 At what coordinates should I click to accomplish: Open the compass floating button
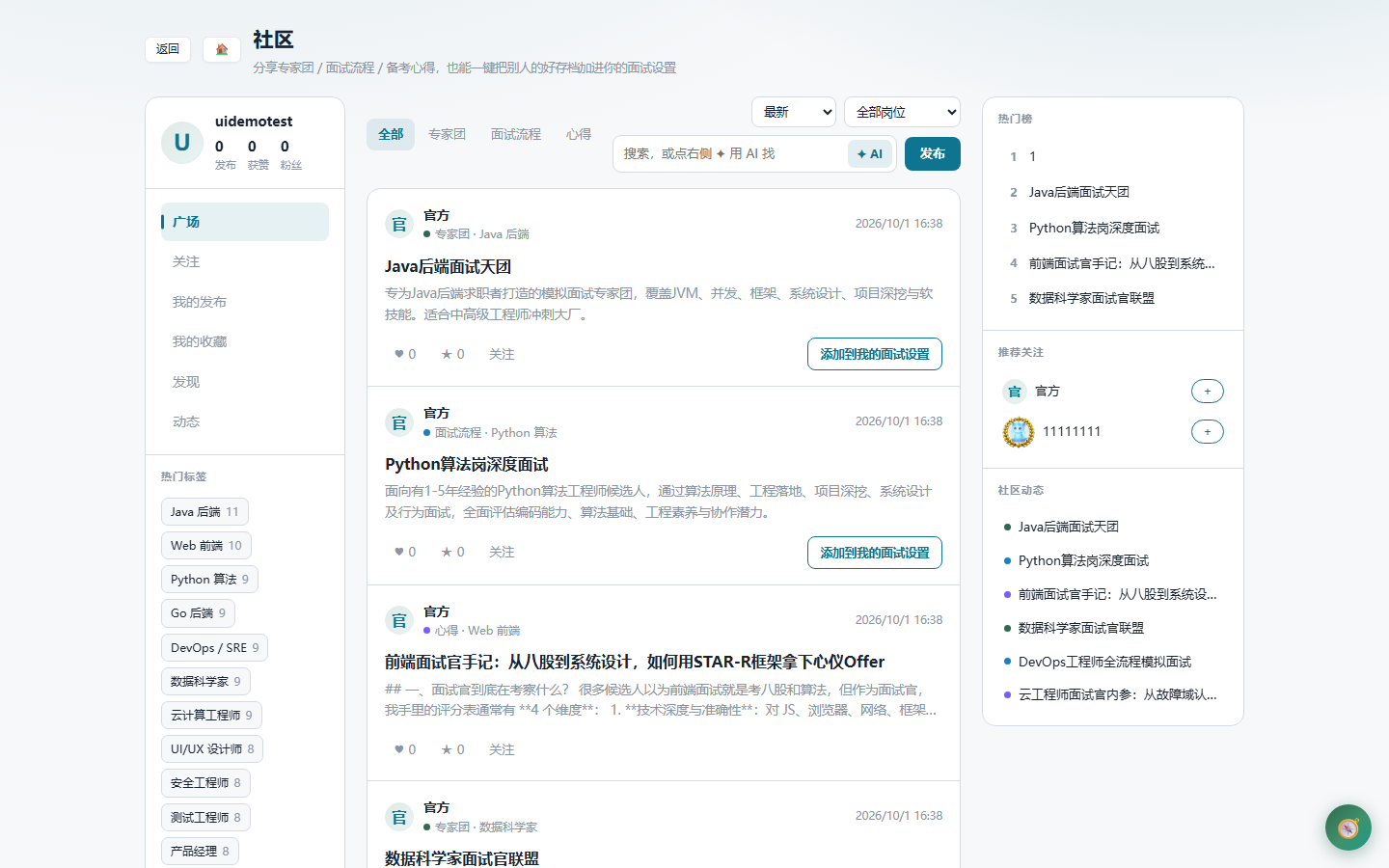pos(1348,827)
